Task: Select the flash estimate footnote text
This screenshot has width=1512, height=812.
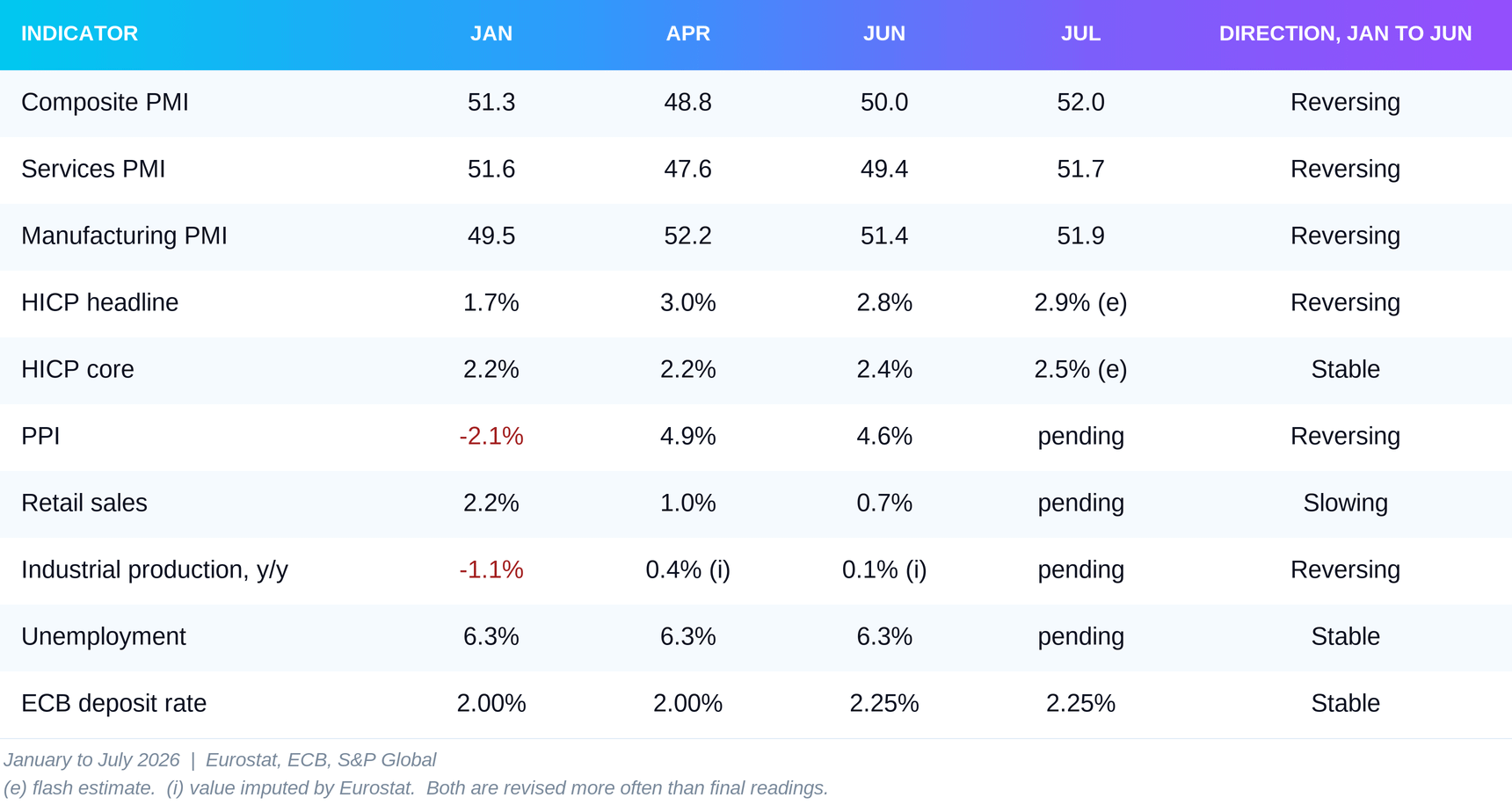Action: pos(80,788)
